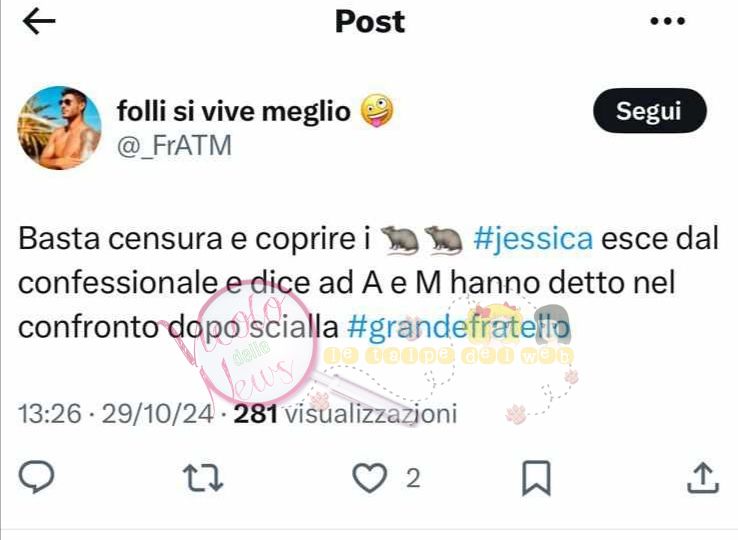View the 281 visualizzazioni count
Screen dimensions: 738x540
click(x=345, y=414)
